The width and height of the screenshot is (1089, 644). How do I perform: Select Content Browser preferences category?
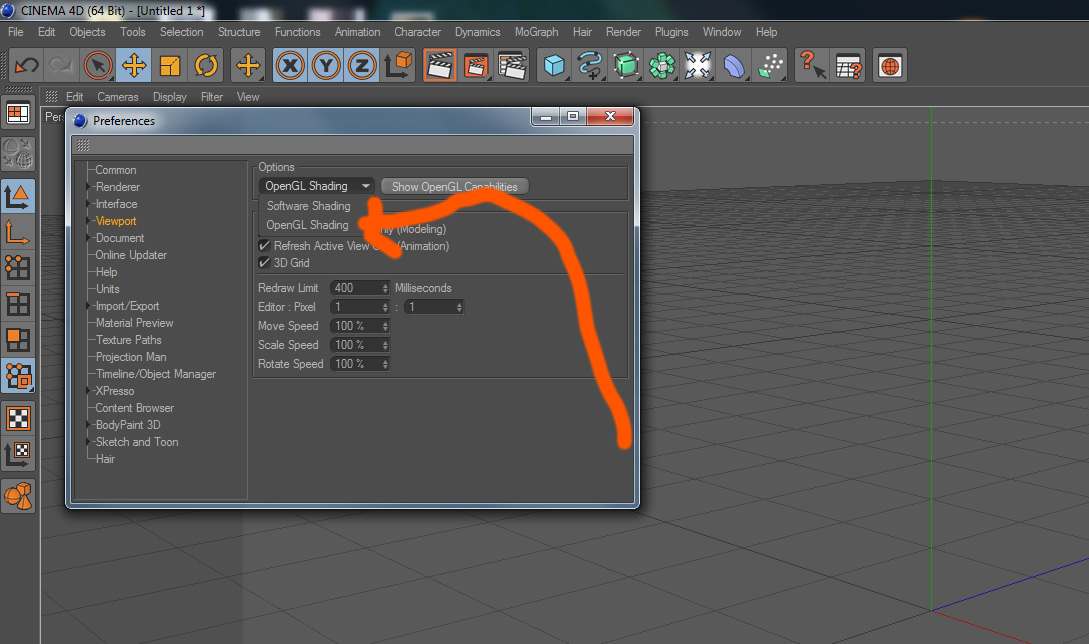pyautogui.click(x=135, y=408)
